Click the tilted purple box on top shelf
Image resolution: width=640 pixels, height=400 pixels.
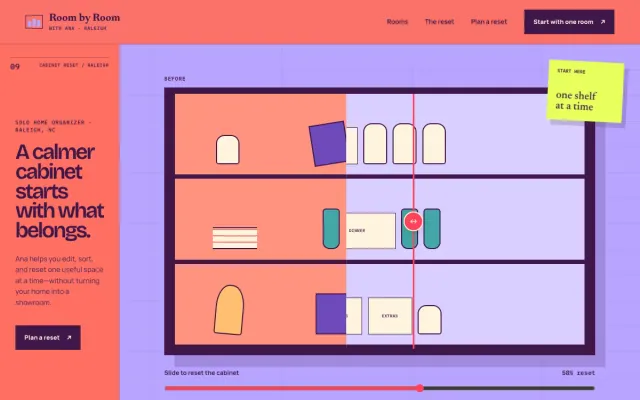click(328, 143)
